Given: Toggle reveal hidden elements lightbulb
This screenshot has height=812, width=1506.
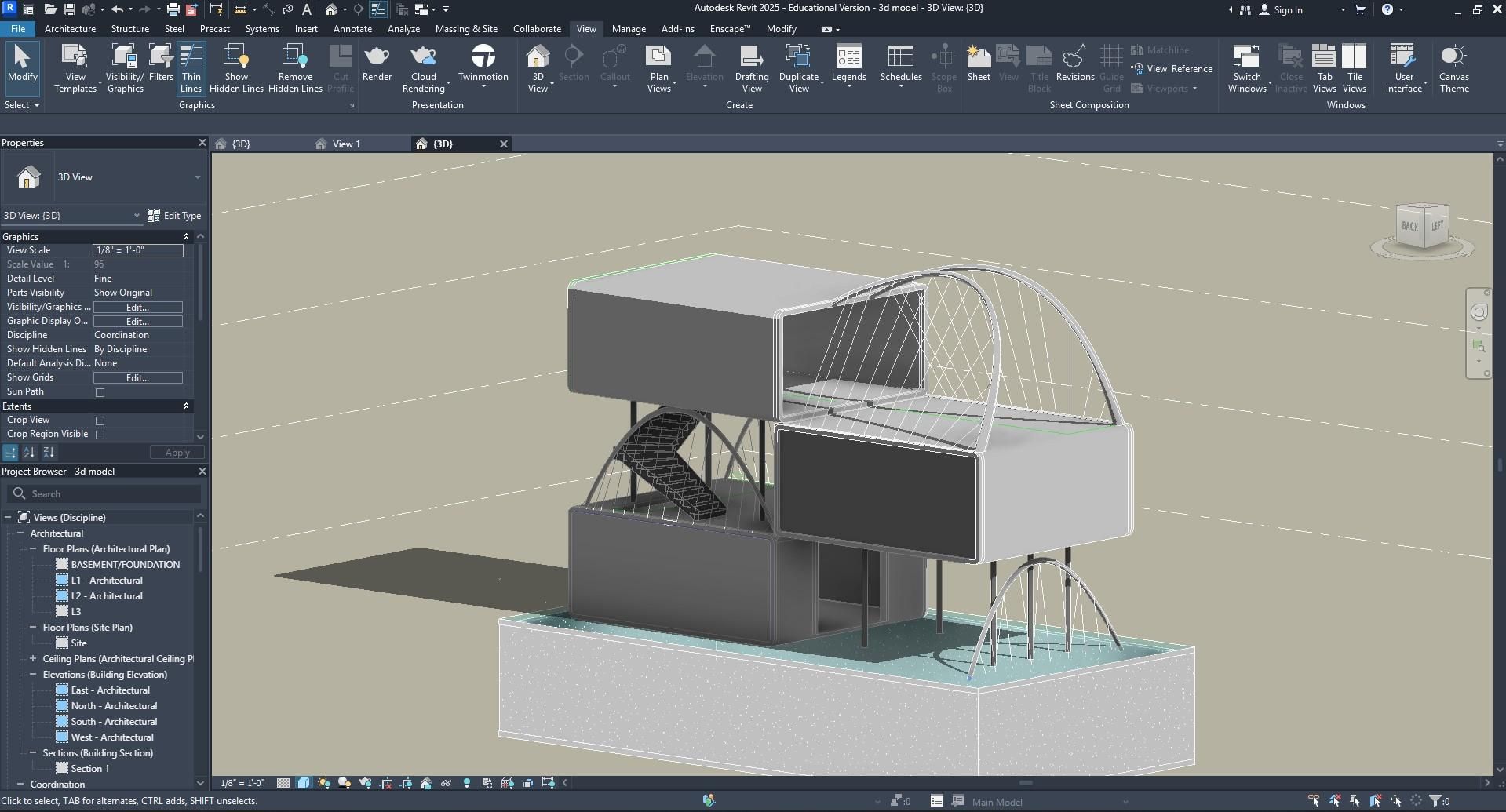Looking at the screenshot, I should point(467,783).
